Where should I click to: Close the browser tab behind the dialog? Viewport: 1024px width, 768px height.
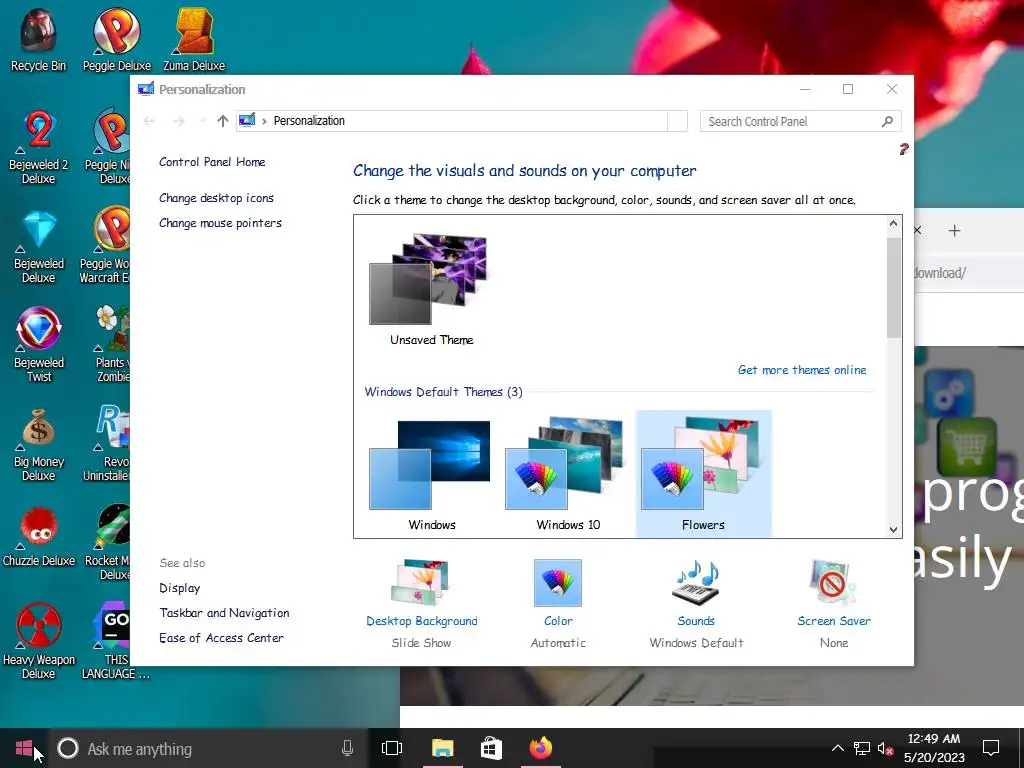918,231
